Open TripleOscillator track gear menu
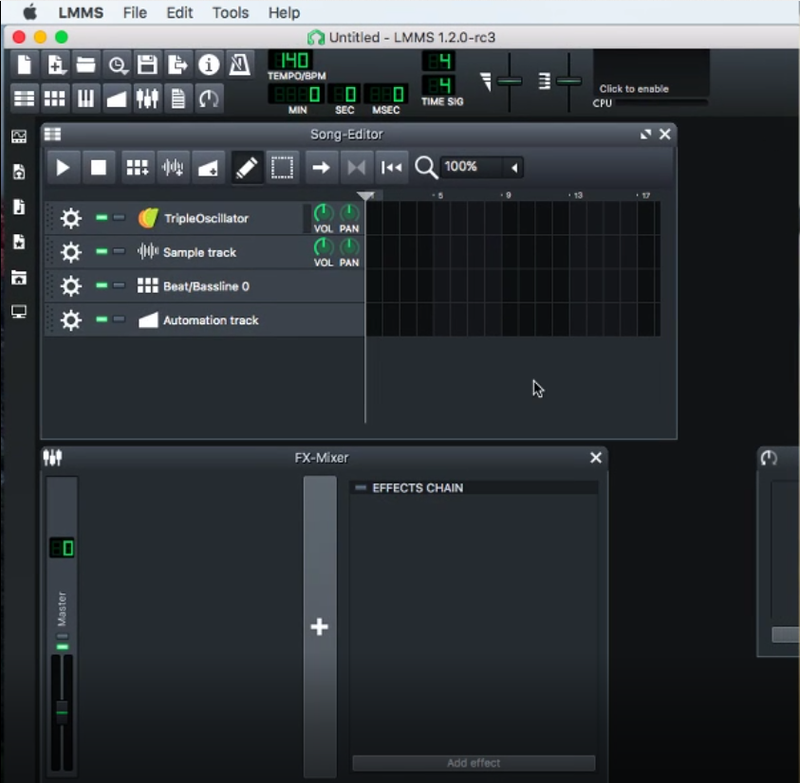 point(71,218)
